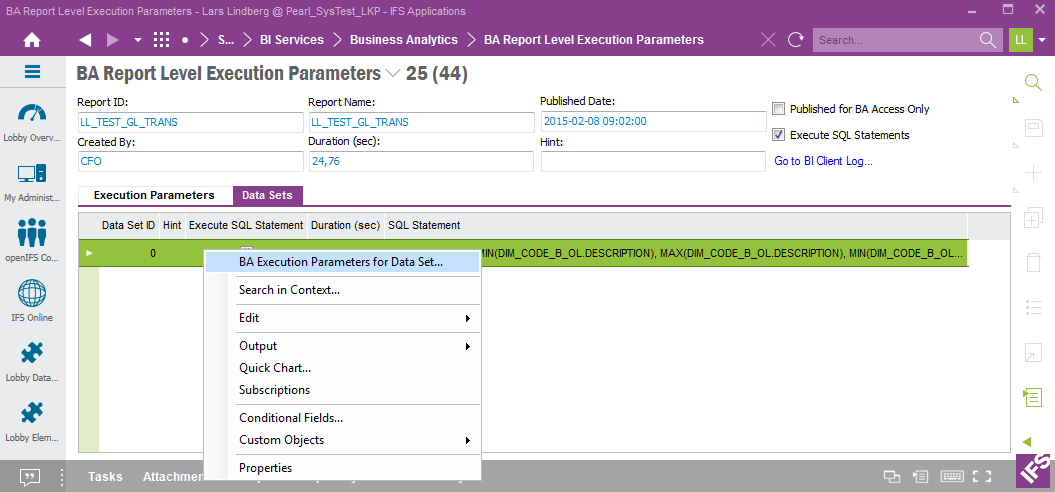Choose Conditional Fields menu item
The image size is (1055, 492).
[x=342, y=418]
